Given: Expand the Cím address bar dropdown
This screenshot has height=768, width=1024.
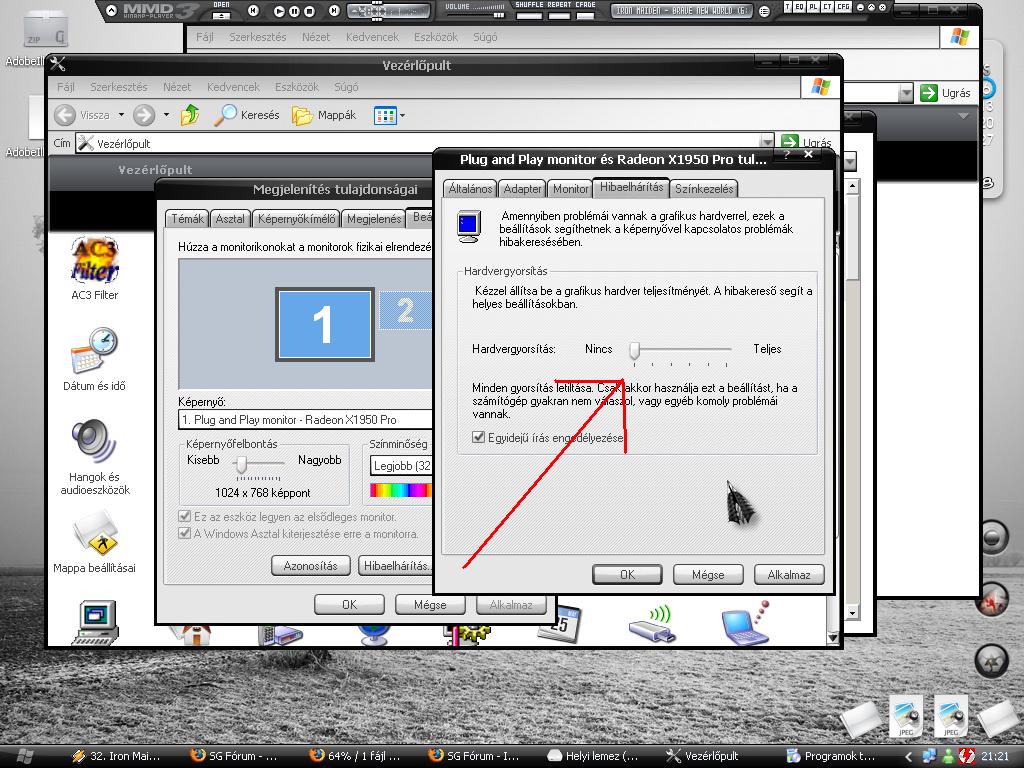Looking at the screenshot, I should click(x=767, y=143).
